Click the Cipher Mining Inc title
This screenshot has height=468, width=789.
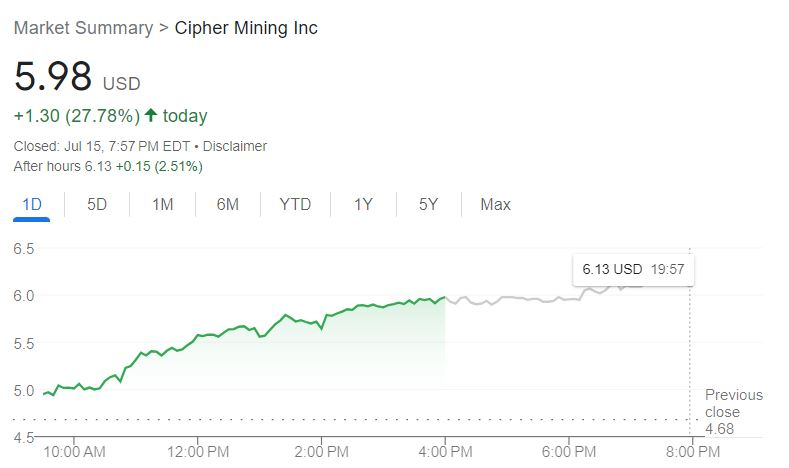246,28
